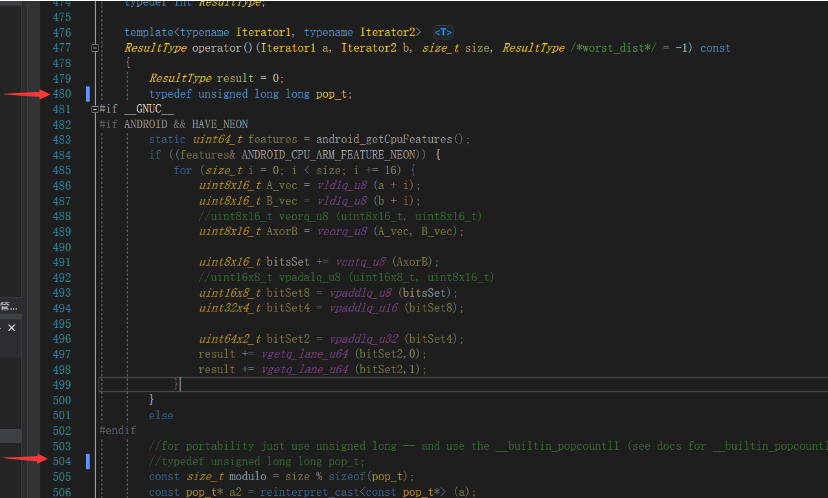The height and width of the screenshot is (498, 828).
Task: Click the <T> template parameter badge
Action: (x=443, y=33)
